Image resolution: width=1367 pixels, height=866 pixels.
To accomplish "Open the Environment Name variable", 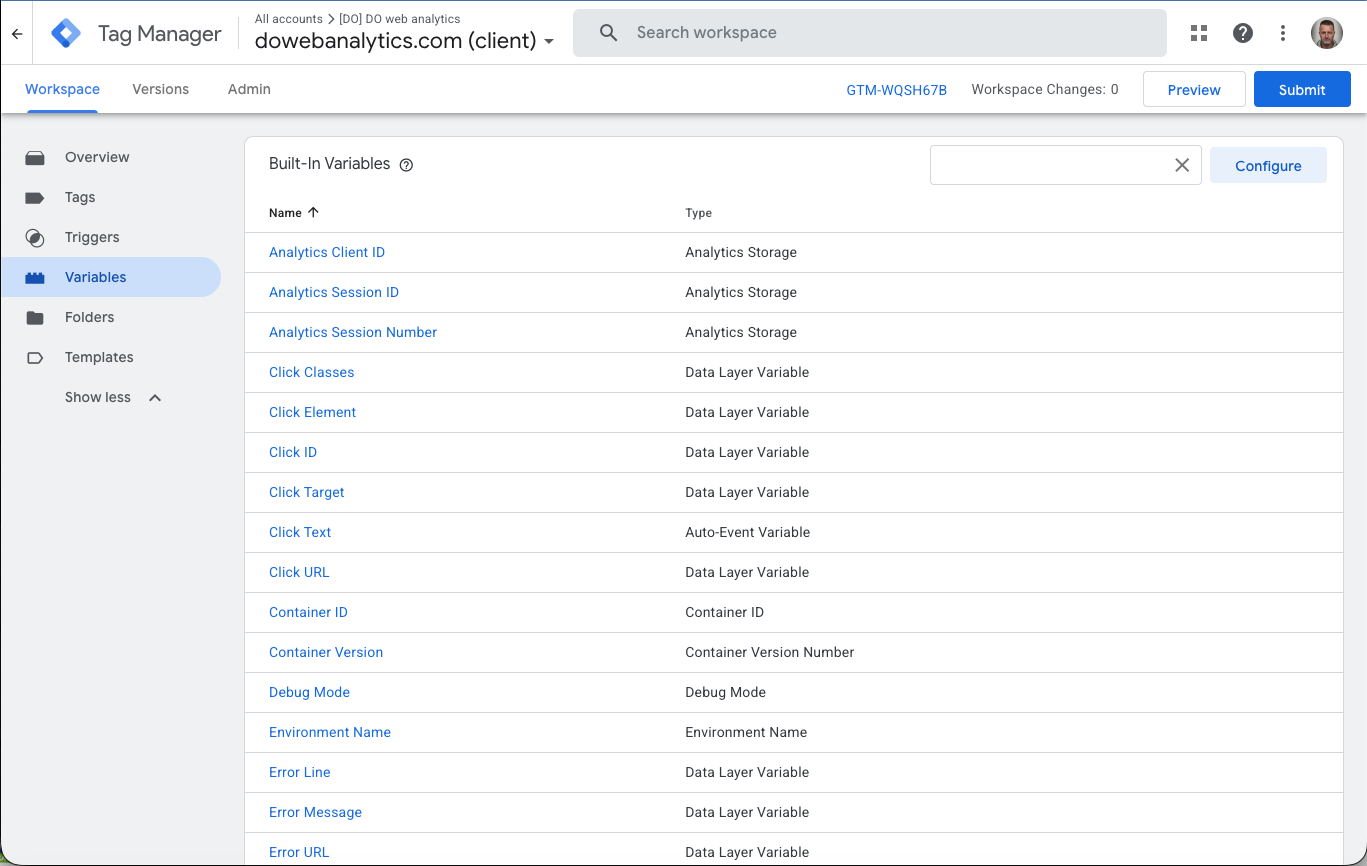I will pos(330,732).
